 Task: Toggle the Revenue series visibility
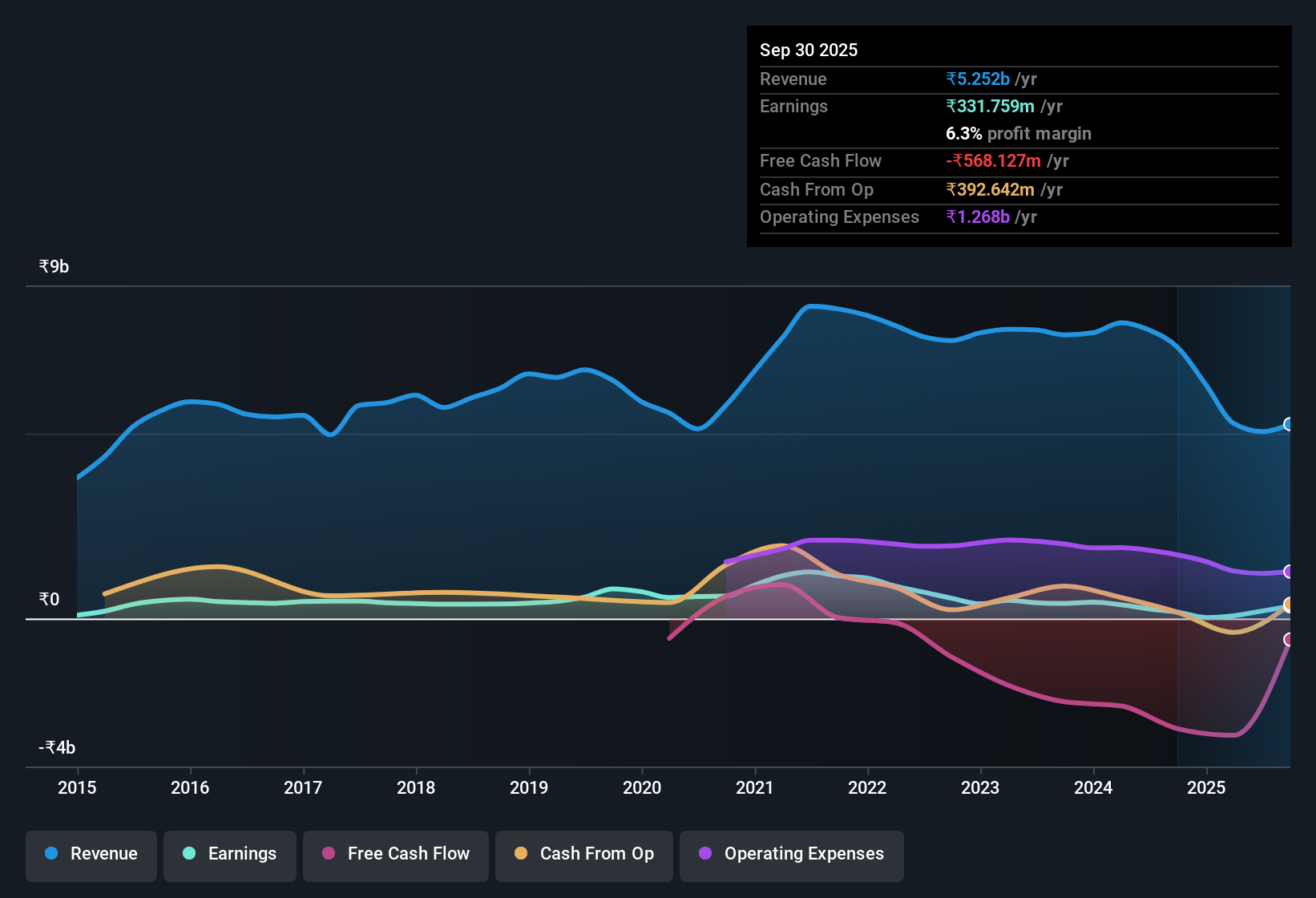tap(91, 854)
